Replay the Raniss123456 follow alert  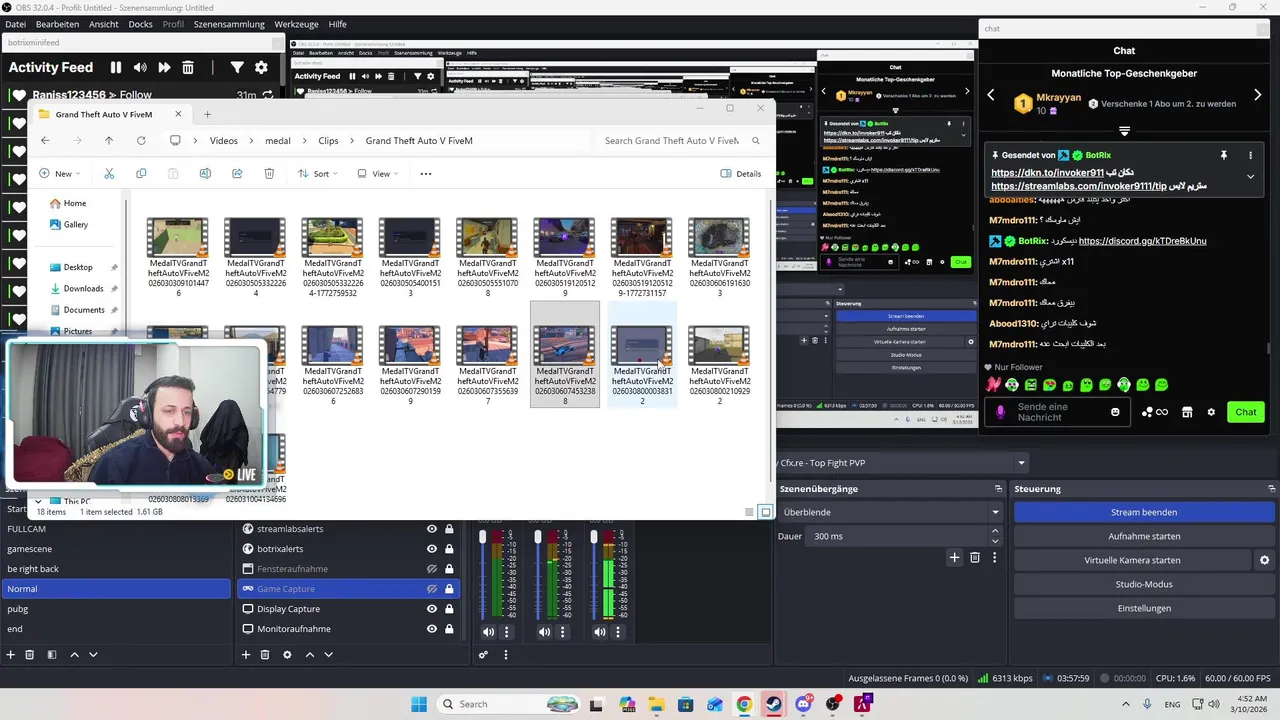268,95
